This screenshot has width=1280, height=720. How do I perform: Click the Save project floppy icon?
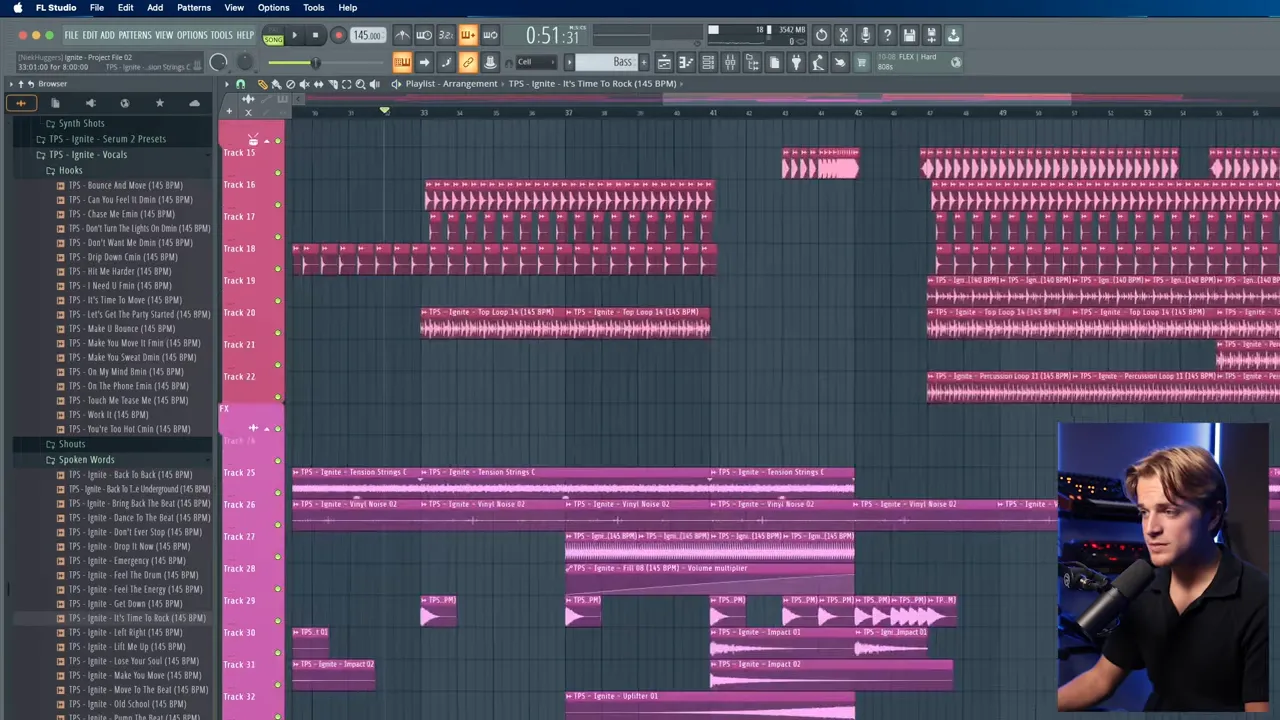[909, 35]
